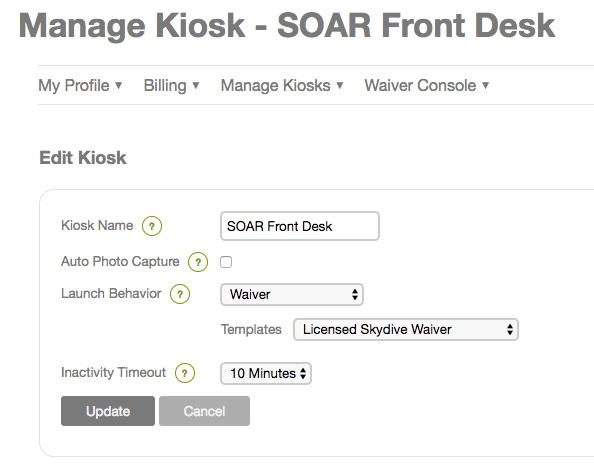The image size is (594, 473).
Task: Click the Update button
Action: tap(108, 411)
